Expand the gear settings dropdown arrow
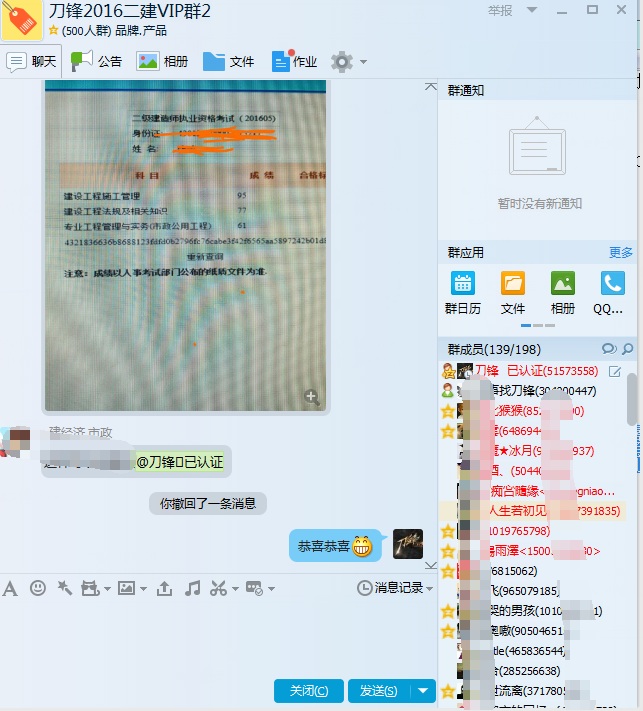This screenshot has height=711, width=643. (363, 62)
